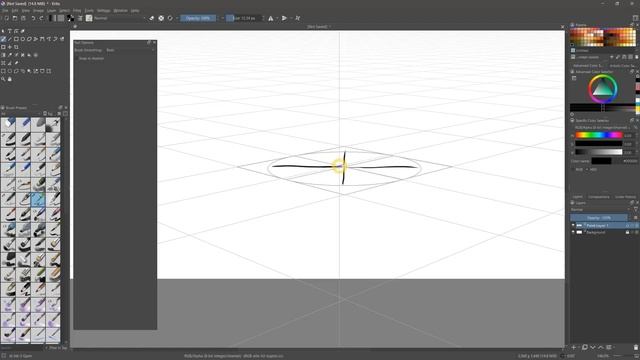Close the Tool Options docker
The image size is (640, 360).
tap(154, 42)
